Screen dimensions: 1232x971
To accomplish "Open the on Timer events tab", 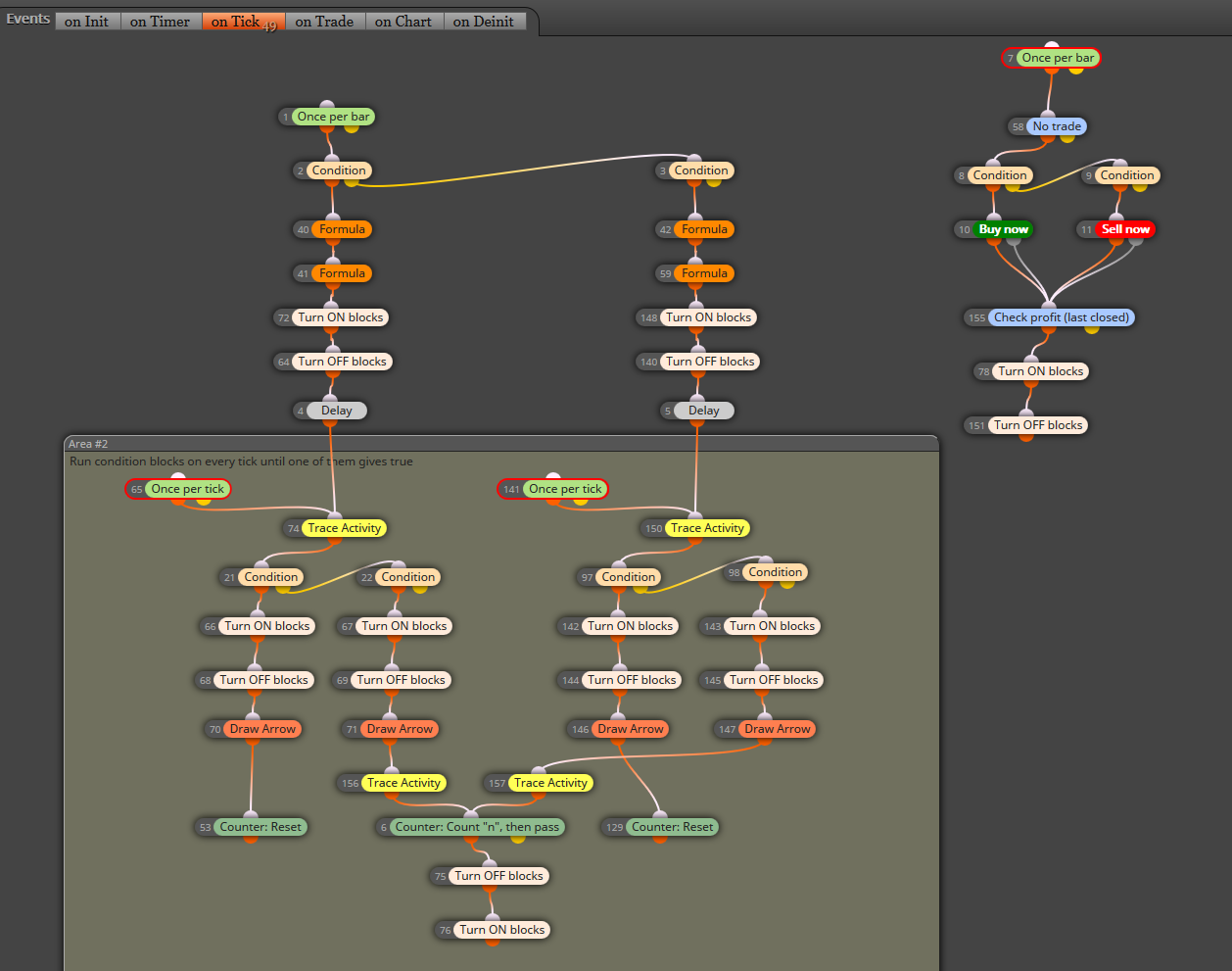I will click(161, 22).
